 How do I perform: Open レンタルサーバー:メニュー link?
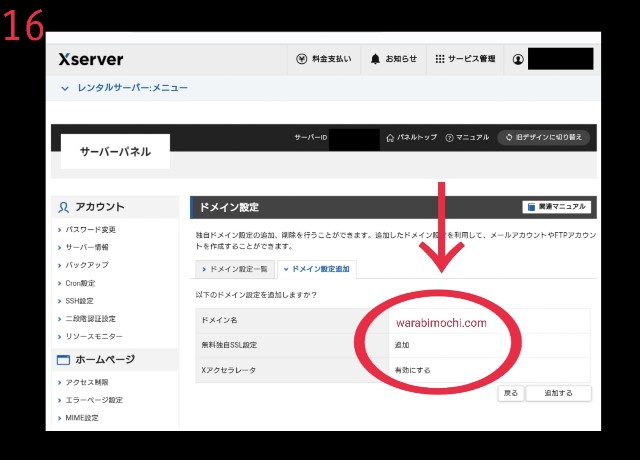tap(133, 88)
